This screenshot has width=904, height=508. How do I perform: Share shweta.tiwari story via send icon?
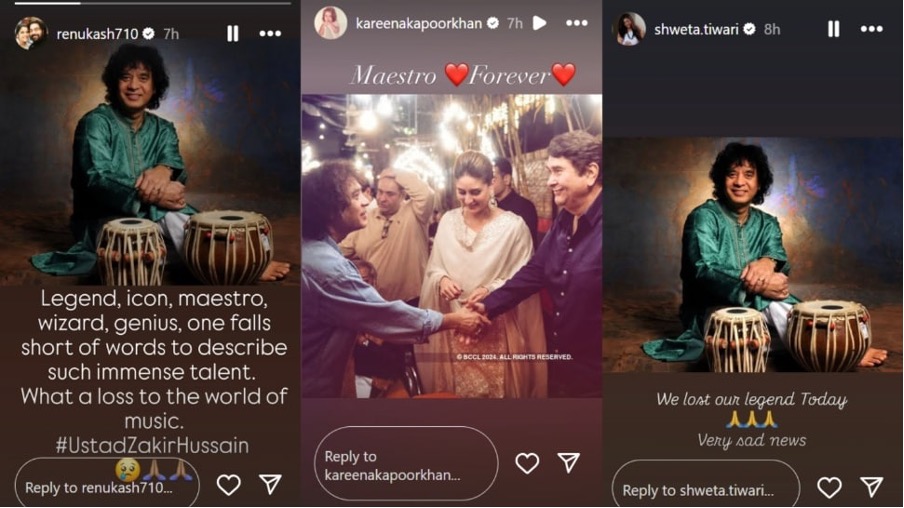pyautogui.click(x=871, y=487)
